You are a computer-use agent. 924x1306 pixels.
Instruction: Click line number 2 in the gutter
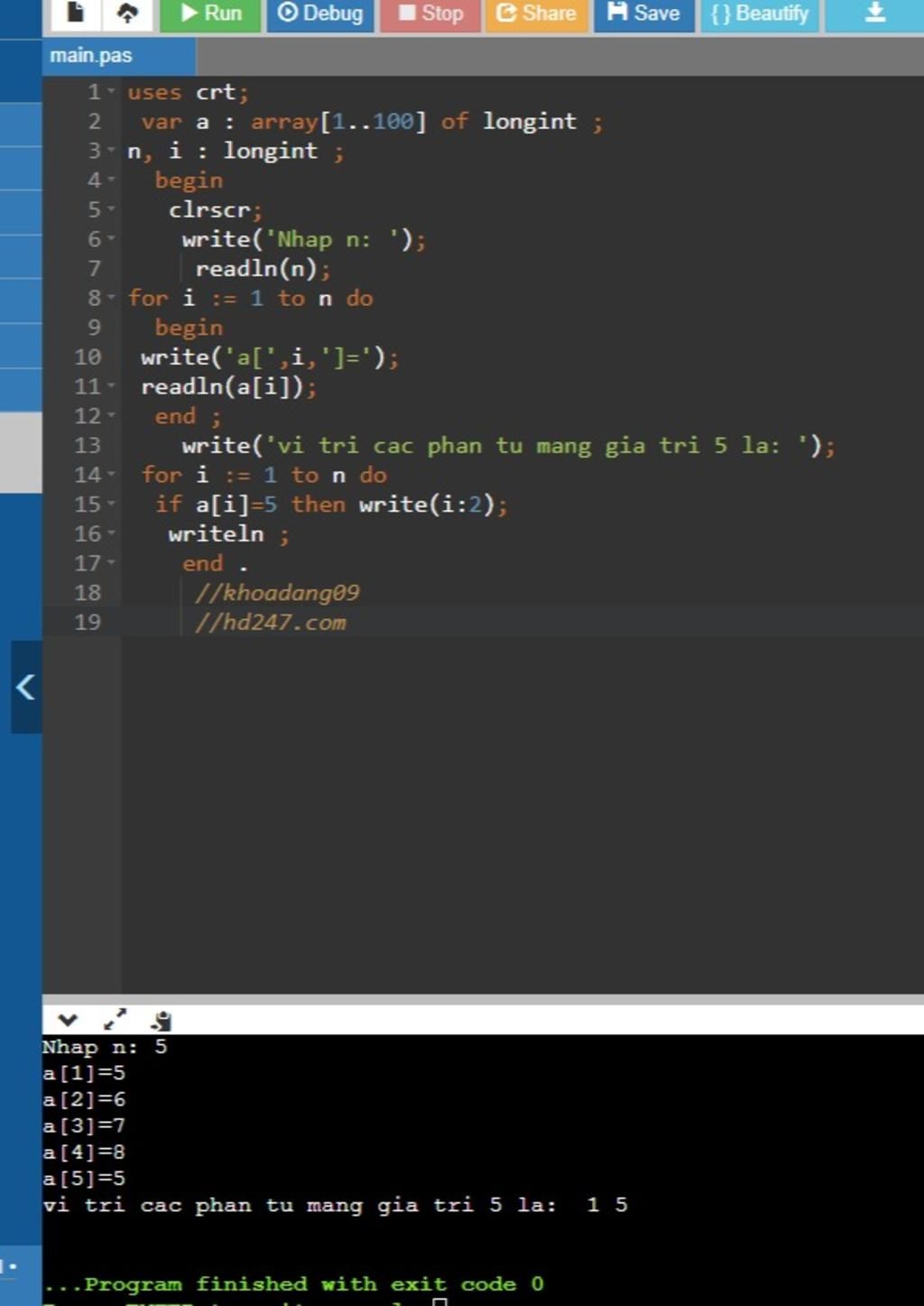click(x=94, y=122)
